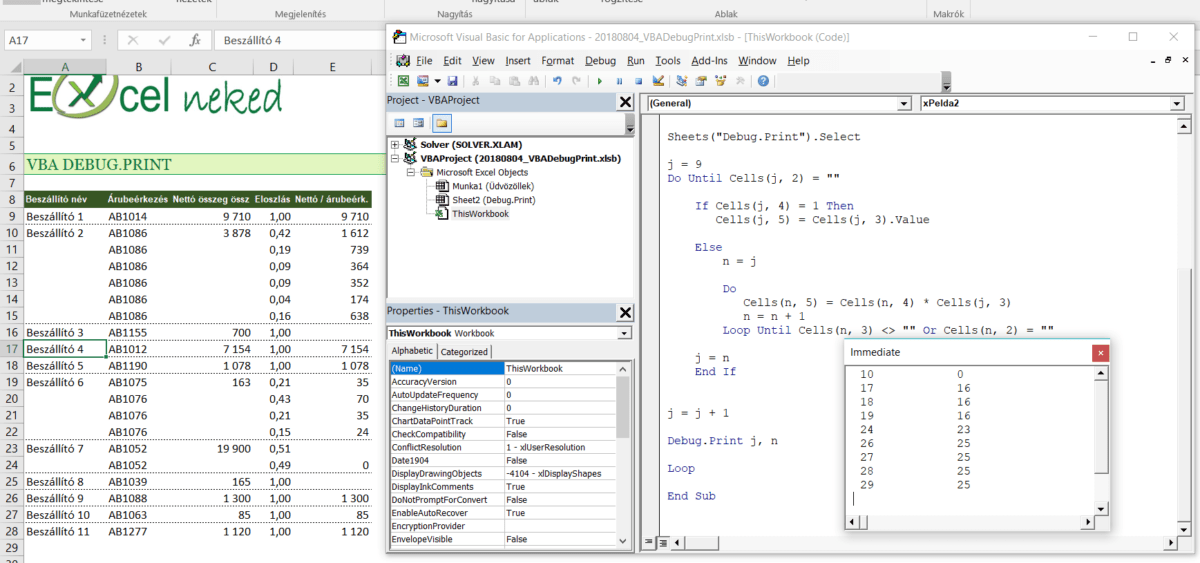The height and width of the screenshot is (563, 1200).
Task: Click the View Microsoft Excel icon
Action: pos(403,81)
